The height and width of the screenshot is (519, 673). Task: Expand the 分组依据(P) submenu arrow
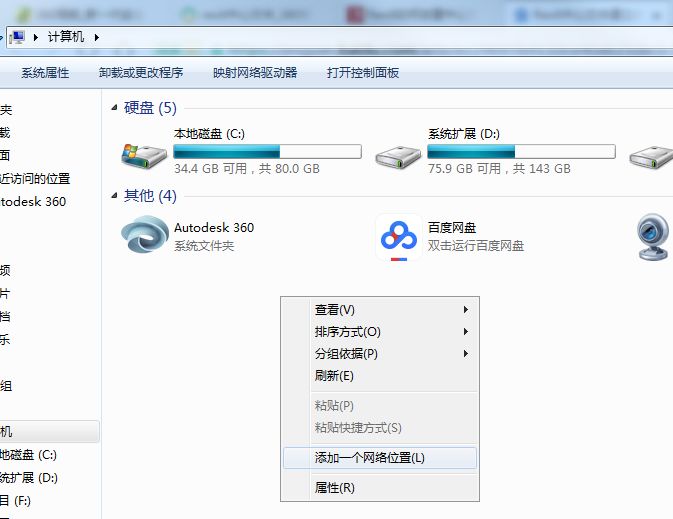point(466,354)
